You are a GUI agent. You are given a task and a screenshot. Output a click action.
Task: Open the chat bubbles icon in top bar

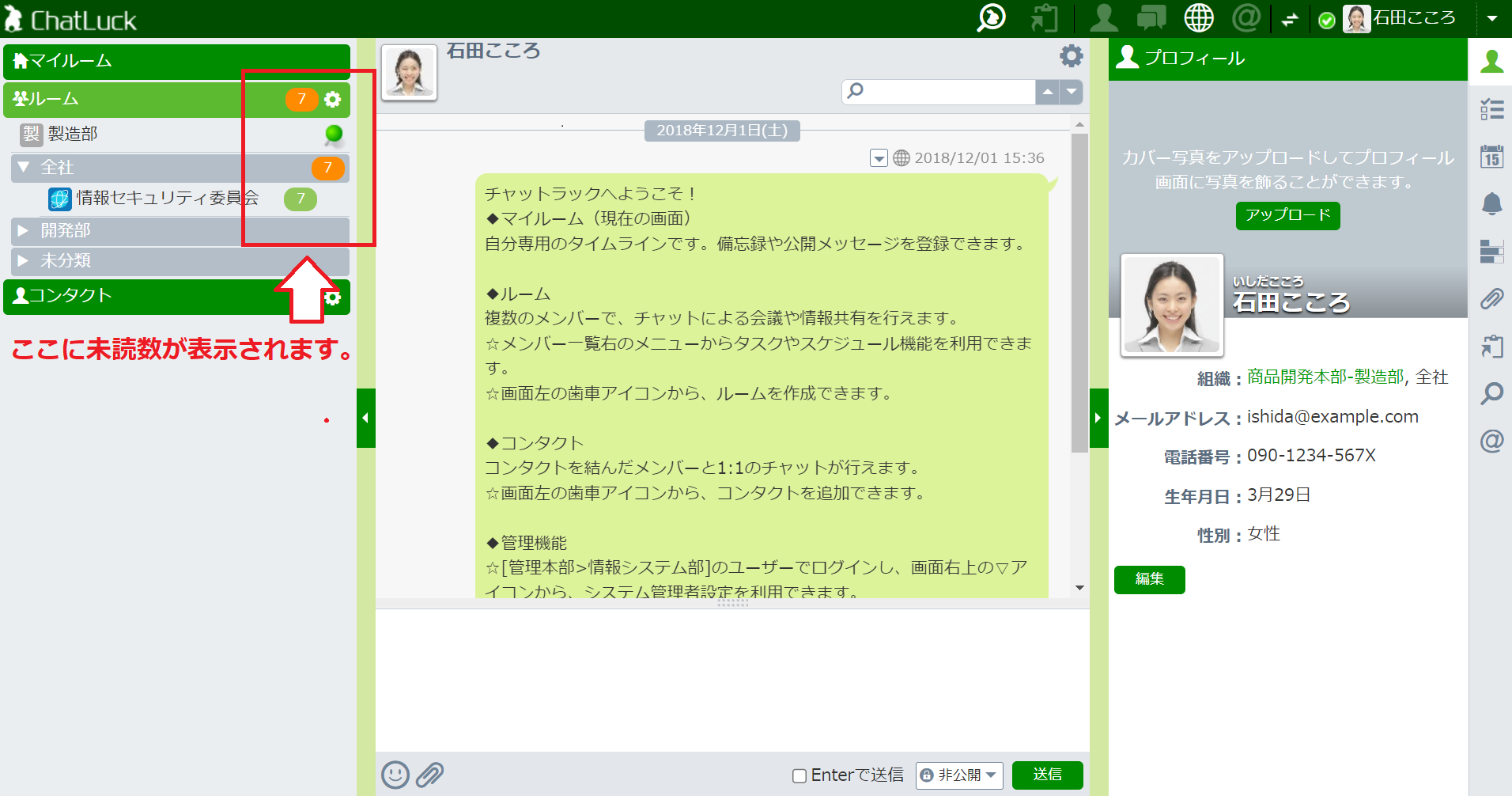coord(1151,17)
